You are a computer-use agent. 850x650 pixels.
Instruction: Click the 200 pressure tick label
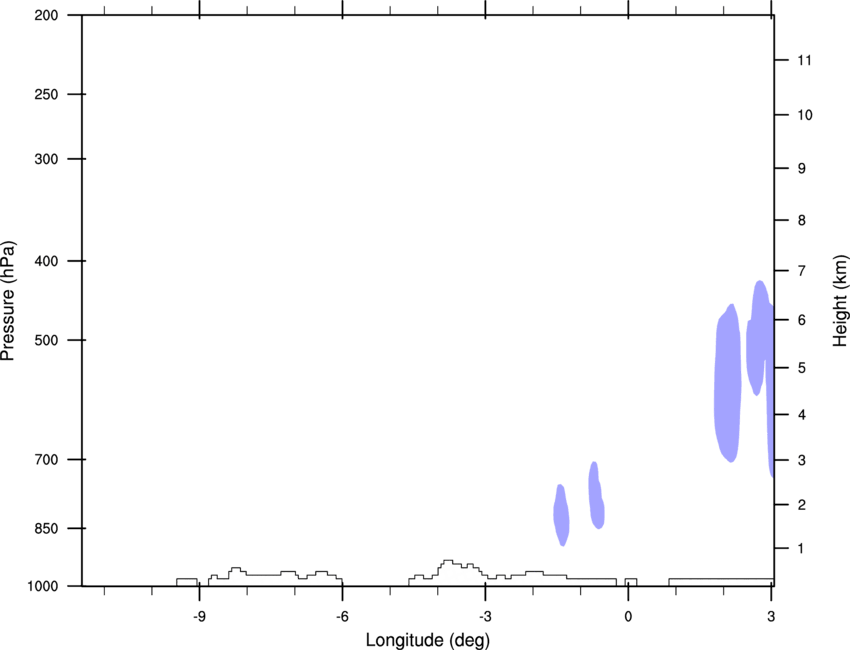(x=47, y=15)
